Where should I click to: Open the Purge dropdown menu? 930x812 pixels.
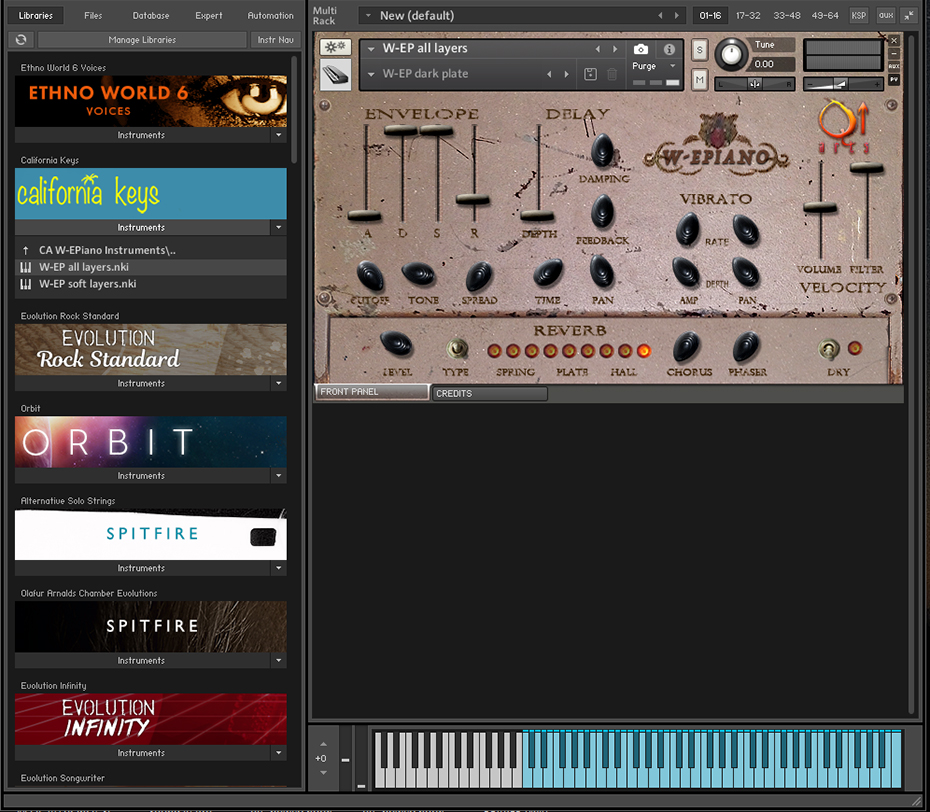pyautogui.click(x=655, y=66)
